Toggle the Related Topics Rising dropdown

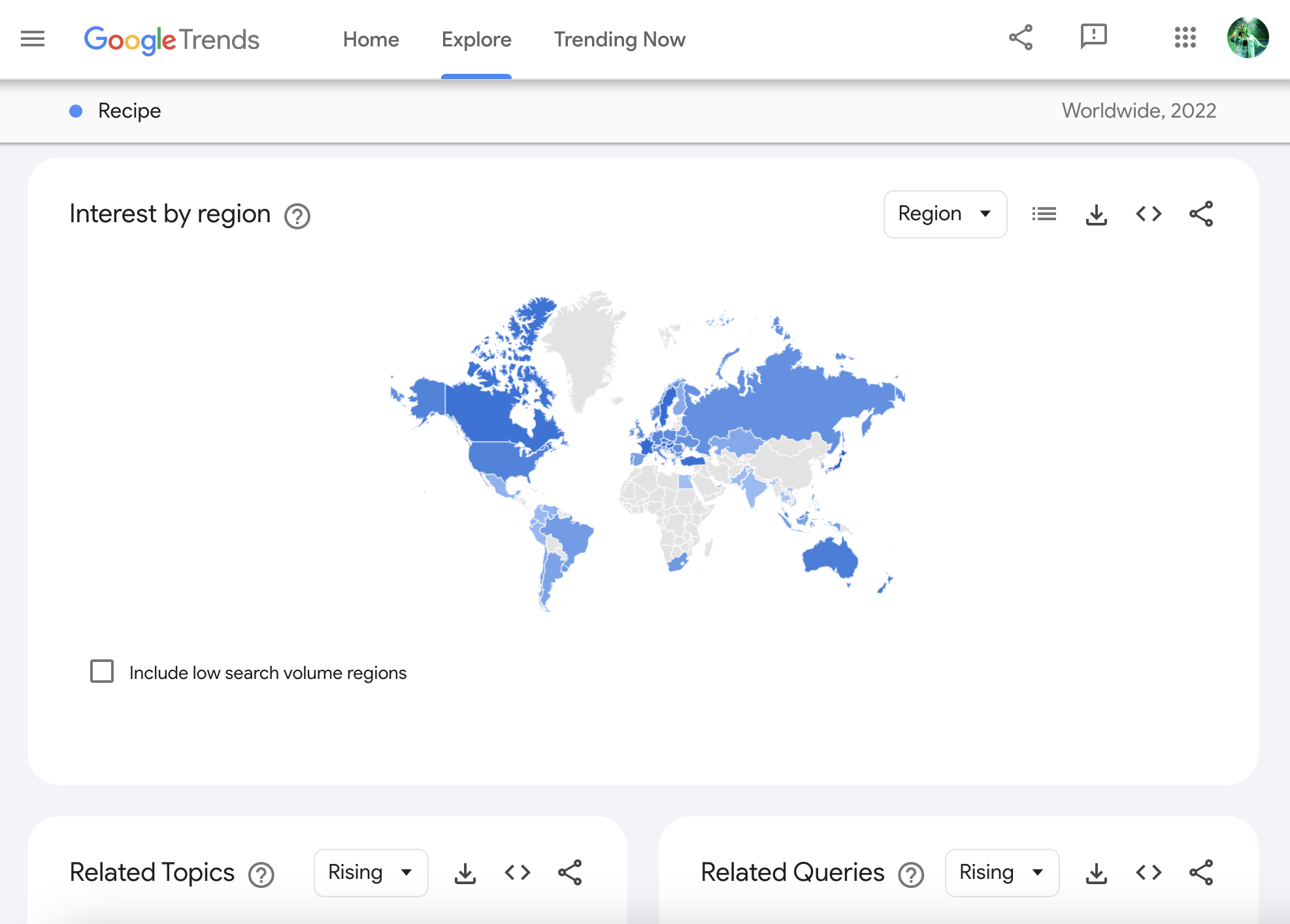point(369,871)
